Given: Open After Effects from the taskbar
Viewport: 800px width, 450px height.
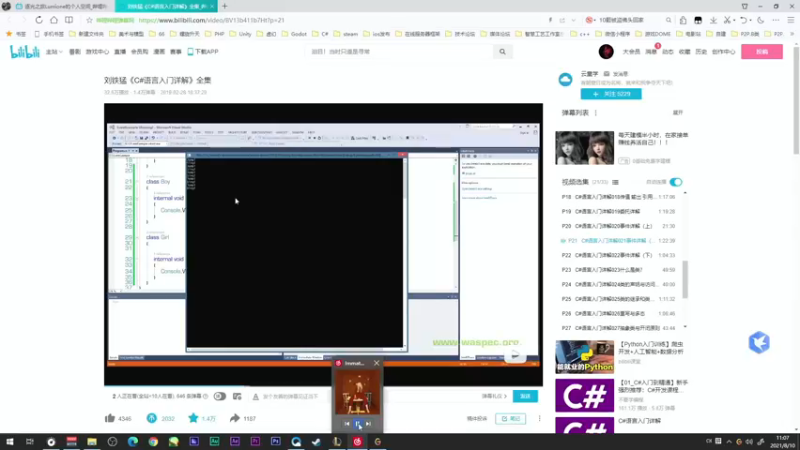Looking at the screenshot, I should (235, 441).
